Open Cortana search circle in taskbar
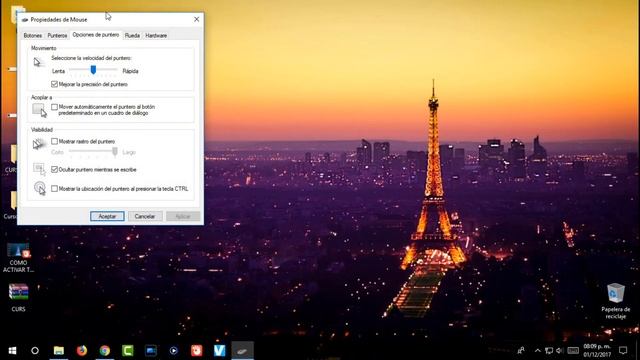640x360 pixels. point(35,351)
